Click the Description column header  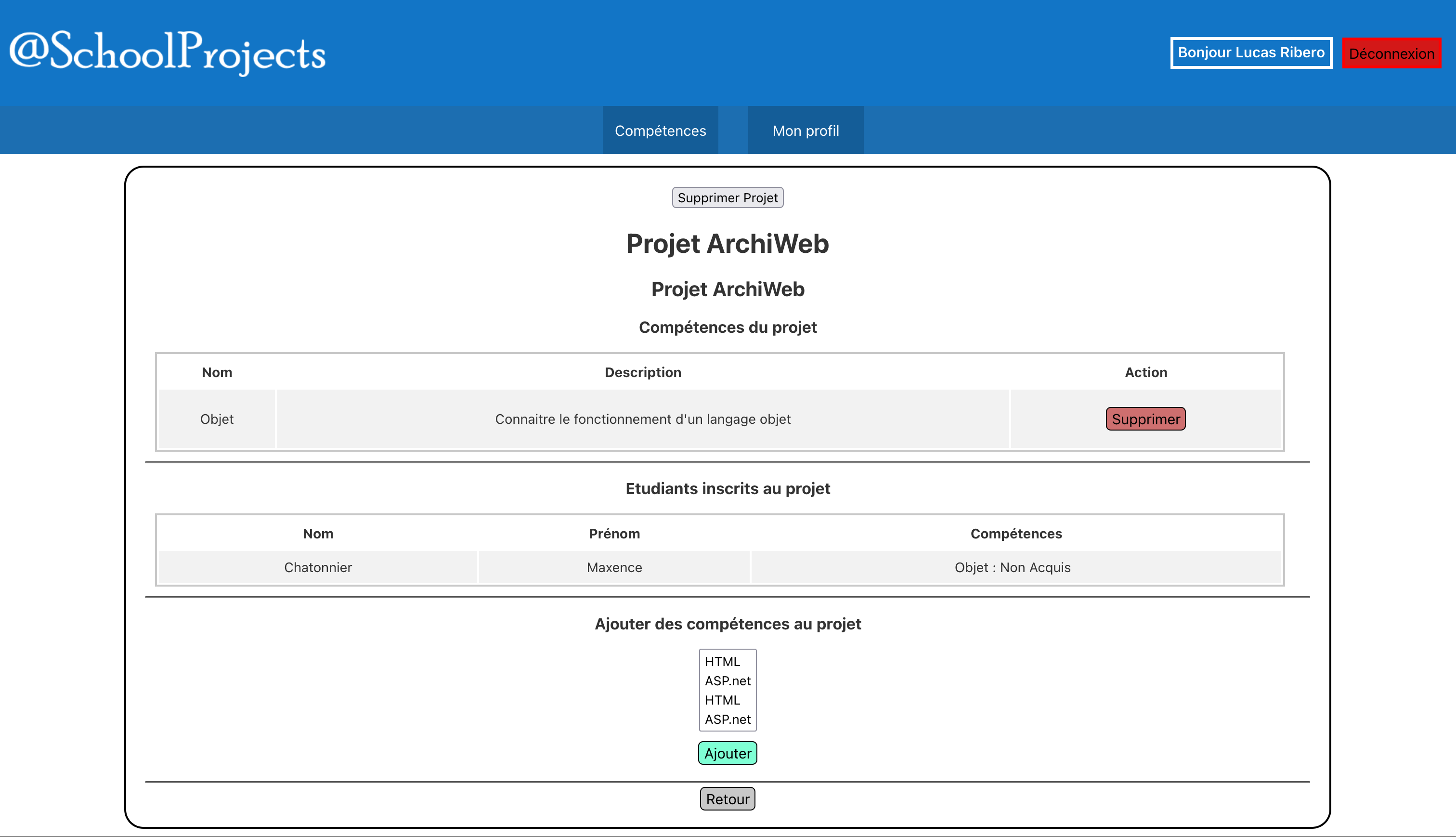pos(642,373)
